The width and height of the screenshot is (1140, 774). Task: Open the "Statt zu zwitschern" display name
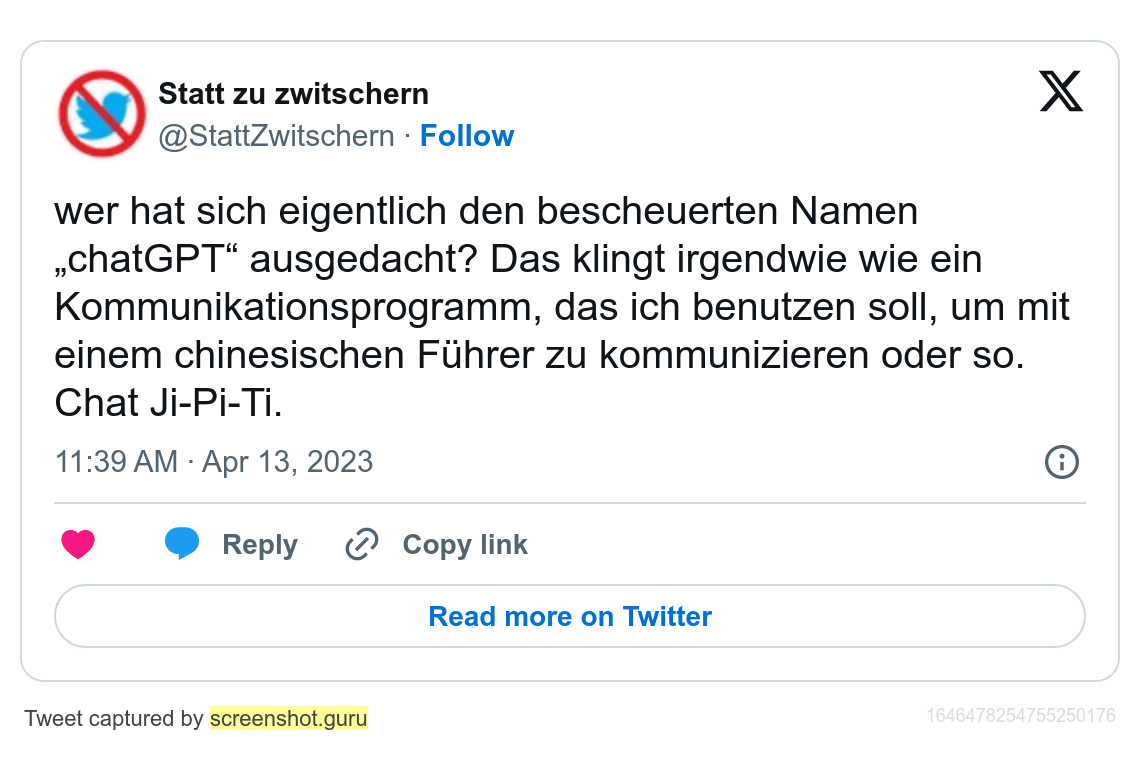coord(294,94)
